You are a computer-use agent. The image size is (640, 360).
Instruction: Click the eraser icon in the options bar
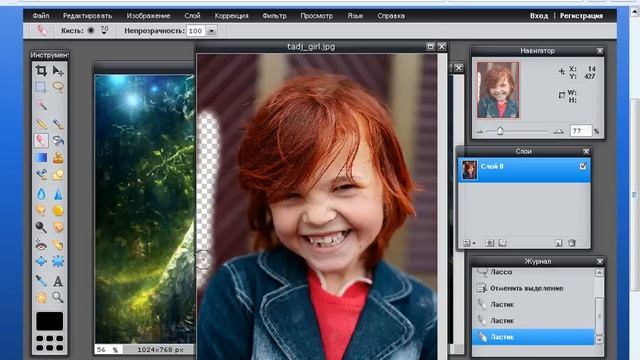42,31
